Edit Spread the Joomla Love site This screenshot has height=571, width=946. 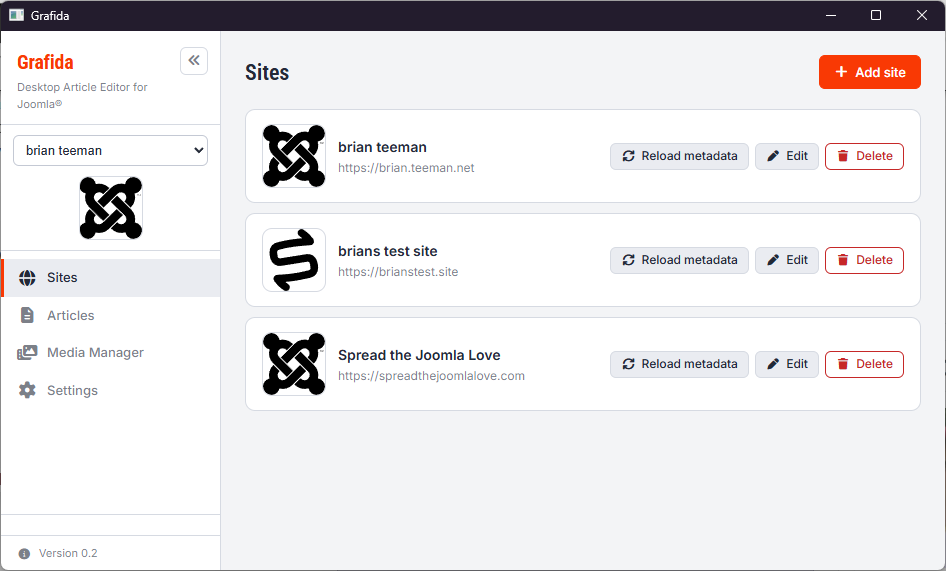click(787, 364)
